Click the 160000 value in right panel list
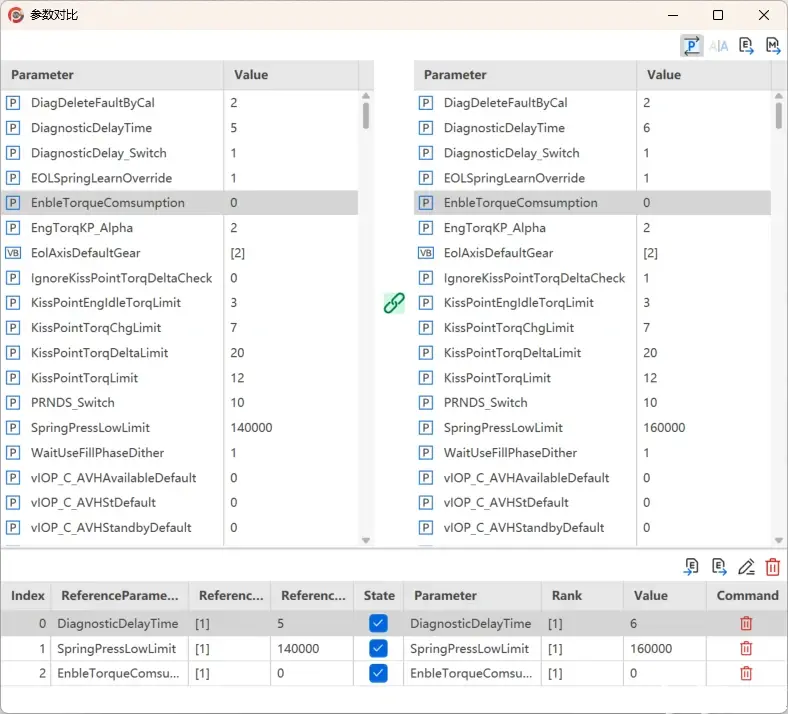This screenshot has height=714, width=788. (664, 428)
